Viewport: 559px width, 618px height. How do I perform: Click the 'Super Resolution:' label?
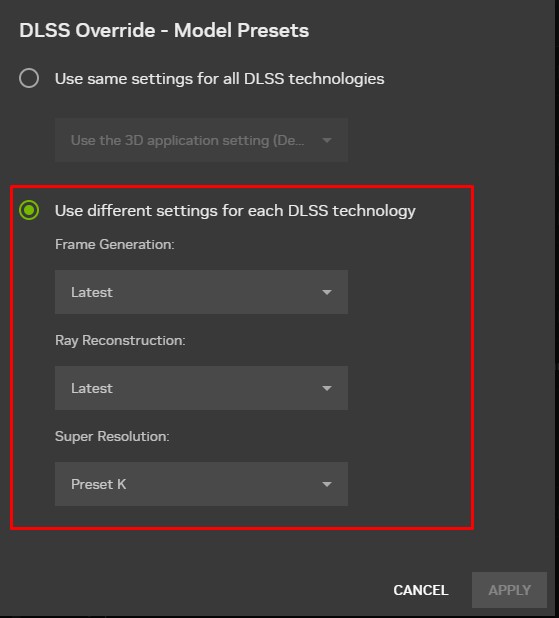tap(112, 436)
